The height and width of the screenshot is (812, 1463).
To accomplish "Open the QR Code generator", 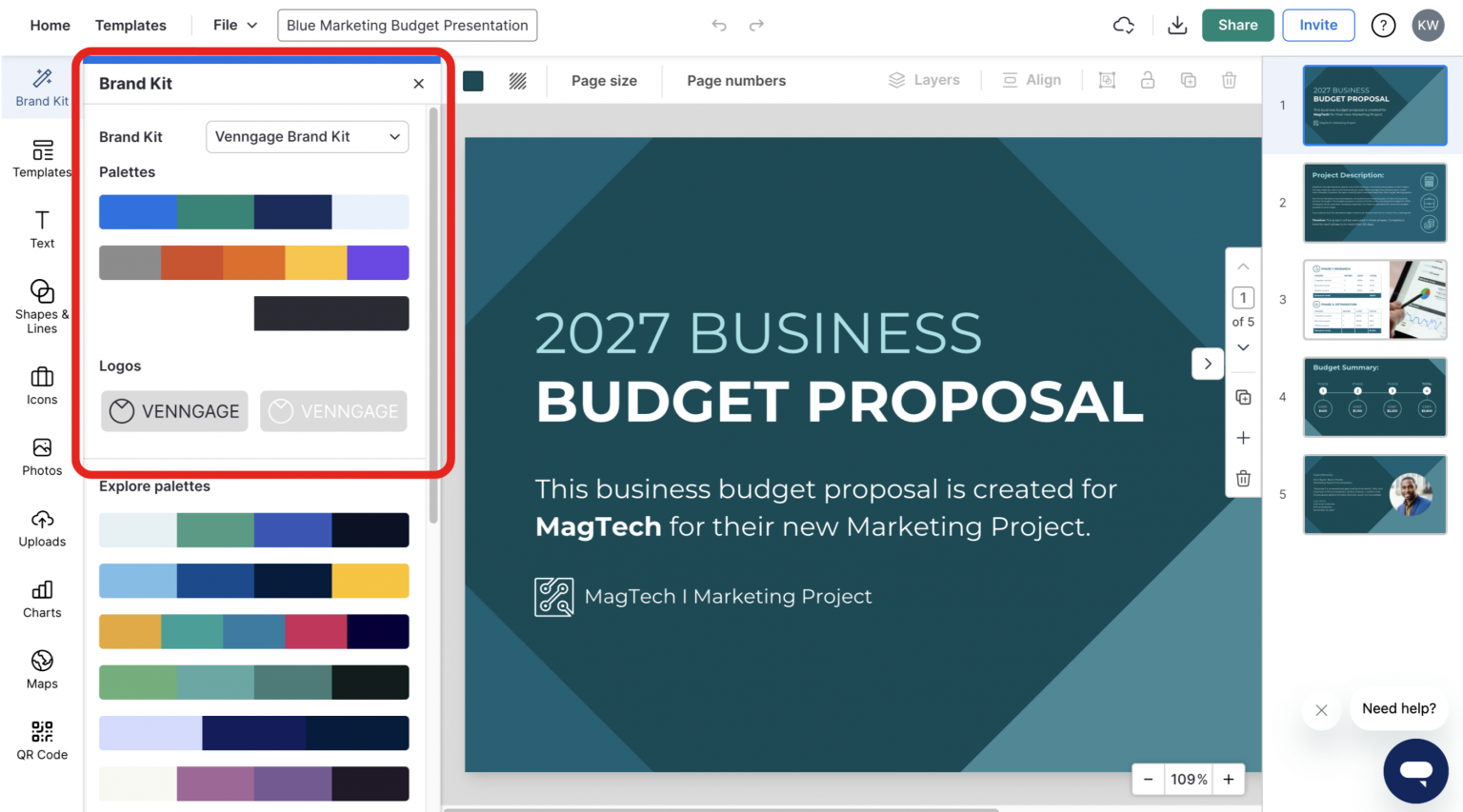I will coord(41,742).
